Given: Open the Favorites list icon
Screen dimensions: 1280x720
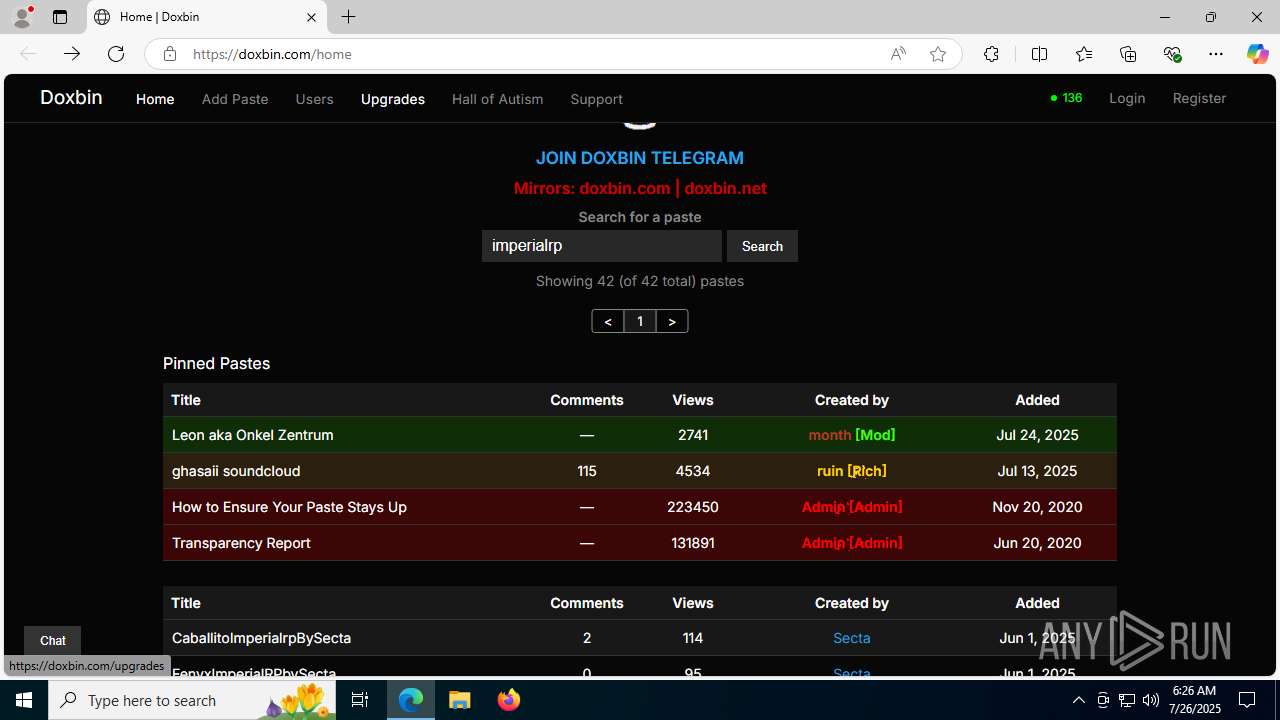Looking at the screenshot, I should pos(1084,54).
